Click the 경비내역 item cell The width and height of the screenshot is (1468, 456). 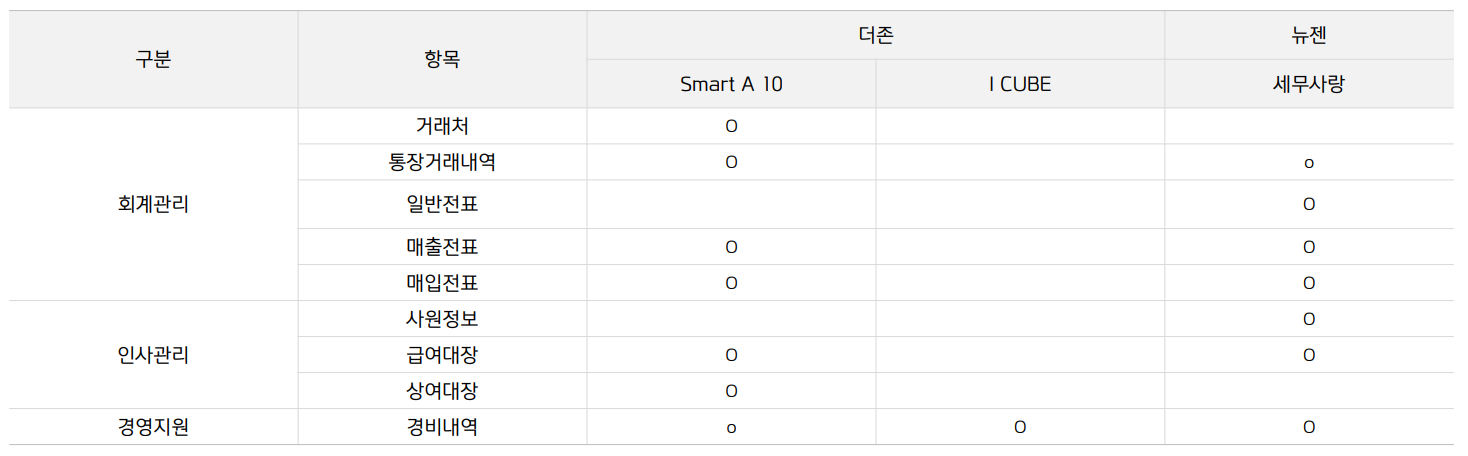[442, 427]
